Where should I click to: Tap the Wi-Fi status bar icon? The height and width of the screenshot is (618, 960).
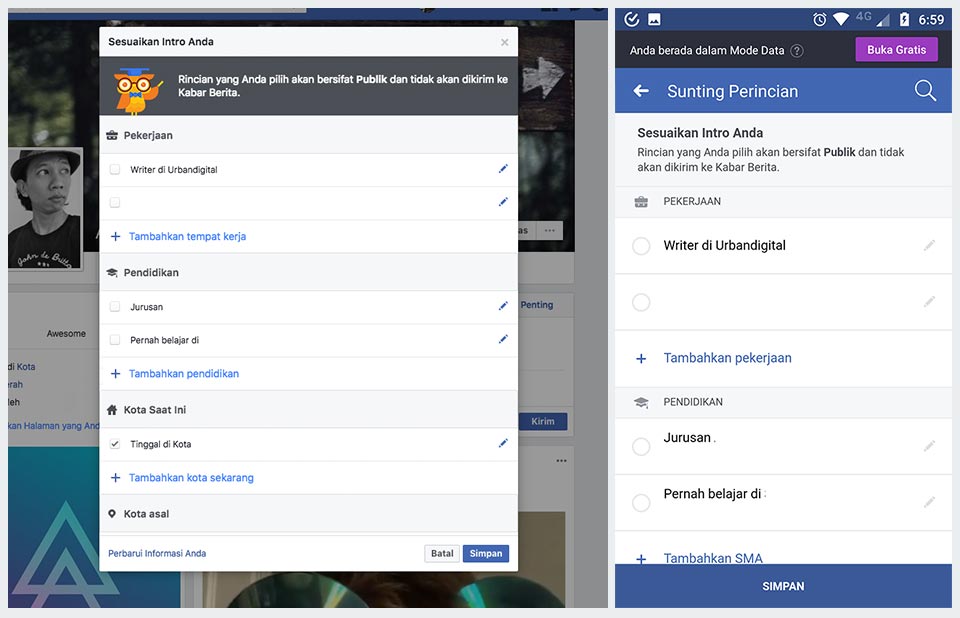click(841, 20)
